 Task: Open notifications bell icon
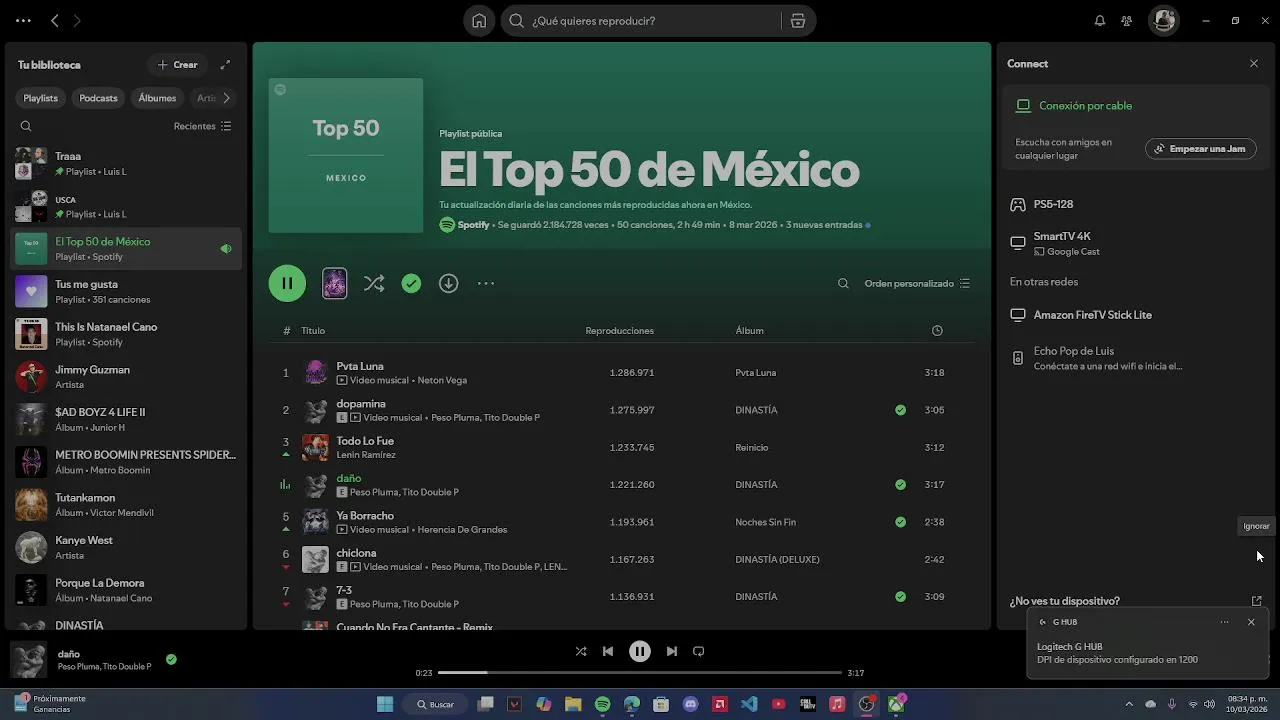tap(1100, 21)
